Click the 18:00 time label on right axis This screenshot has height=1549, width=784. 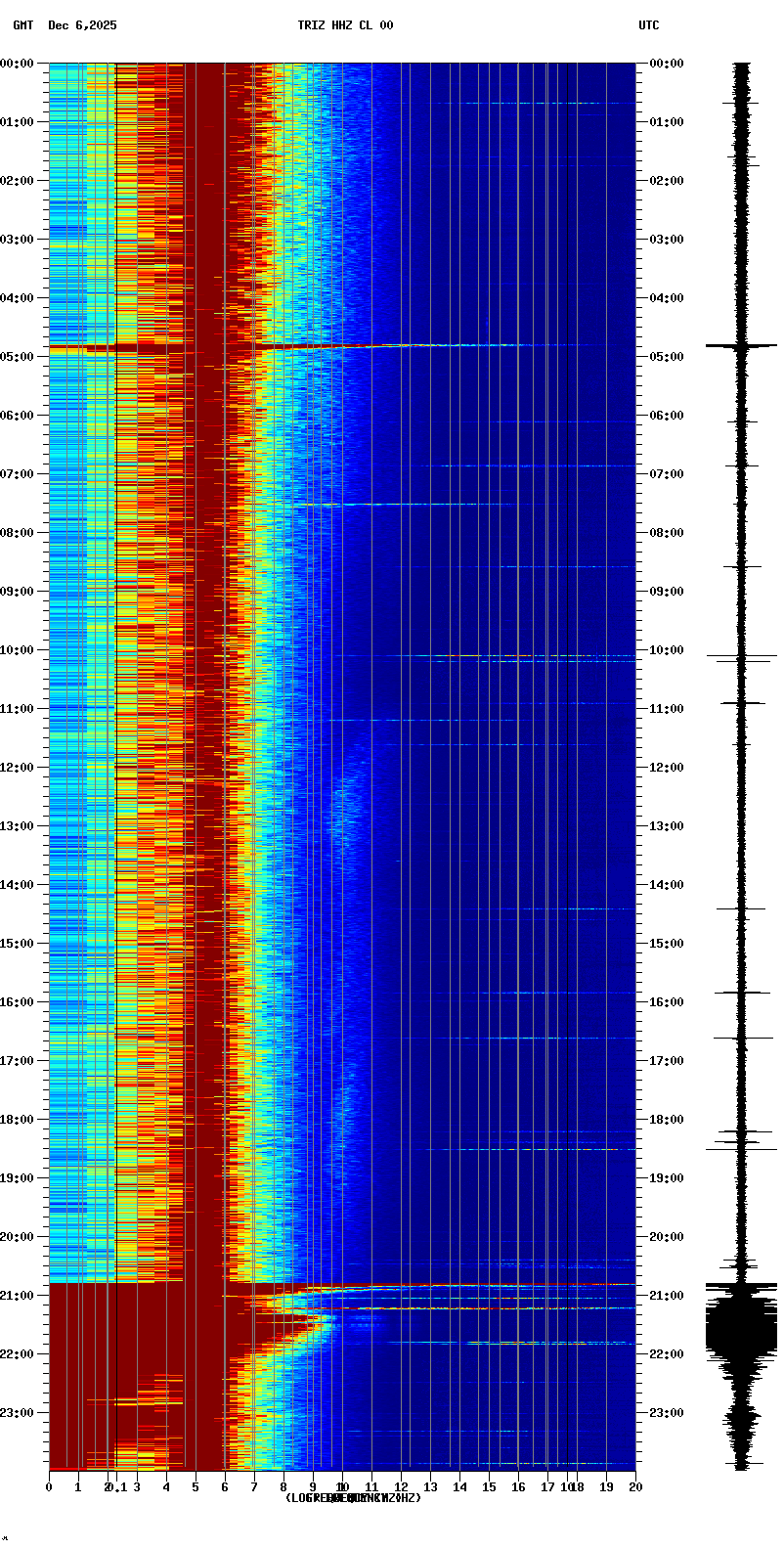(x=667, y=1120)
